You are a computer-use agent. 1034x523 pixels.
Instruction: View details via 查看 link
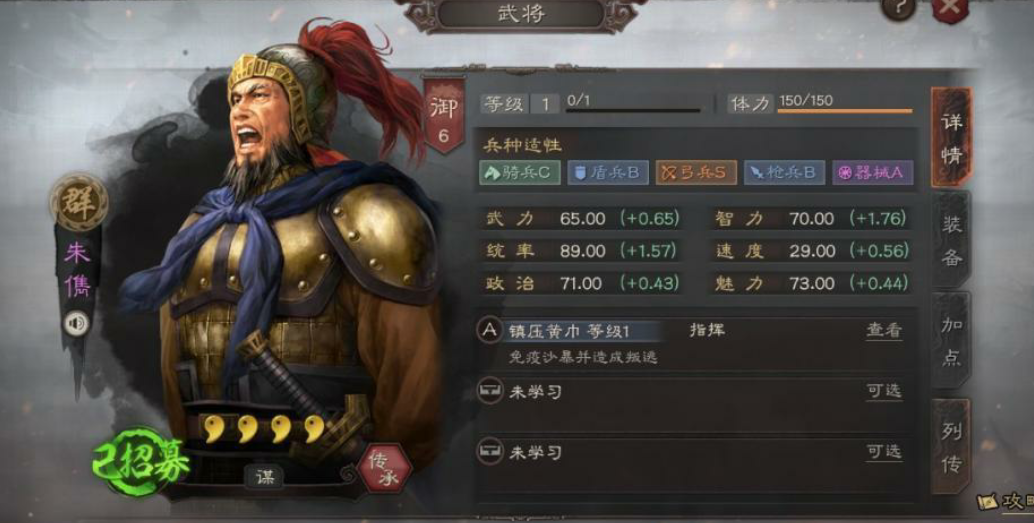click(x=884, y=331)
